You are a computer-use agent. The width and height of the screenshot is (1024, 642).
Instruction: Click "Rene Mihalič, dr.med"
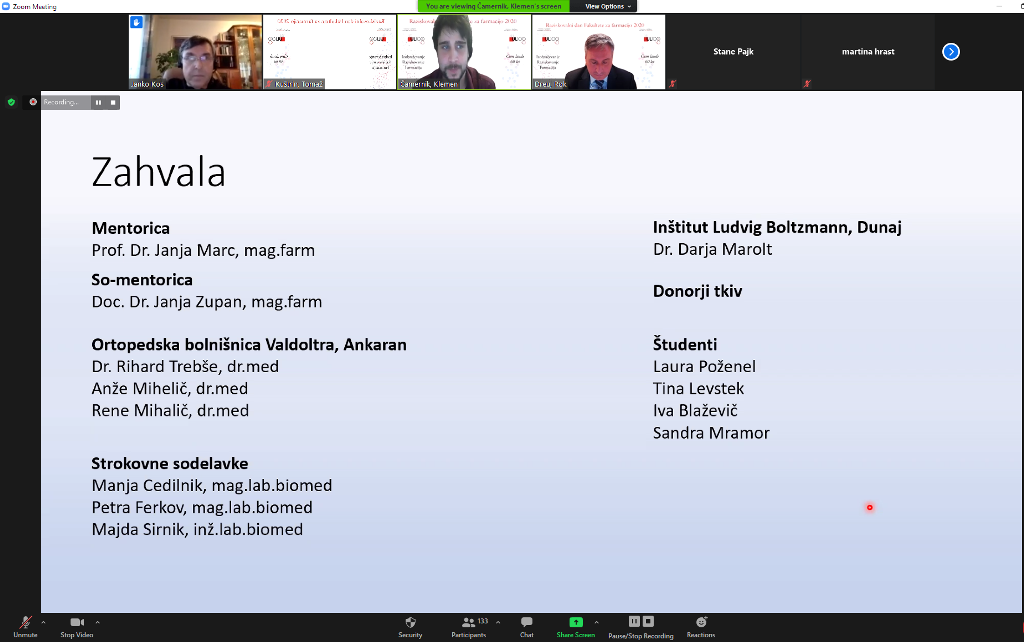pos(170,410)
